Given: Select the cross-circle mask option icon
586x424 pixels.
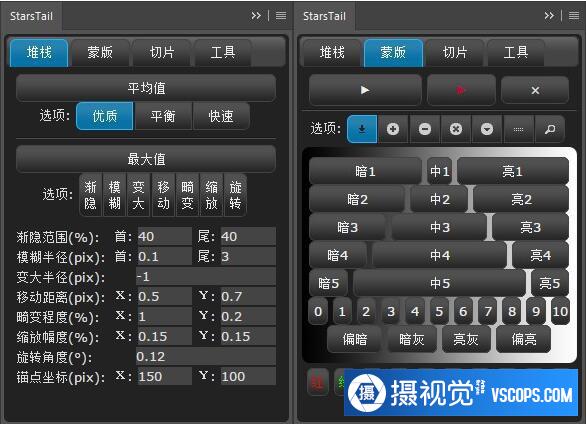Looking at the screenshot, I should [x=456, y=129].
